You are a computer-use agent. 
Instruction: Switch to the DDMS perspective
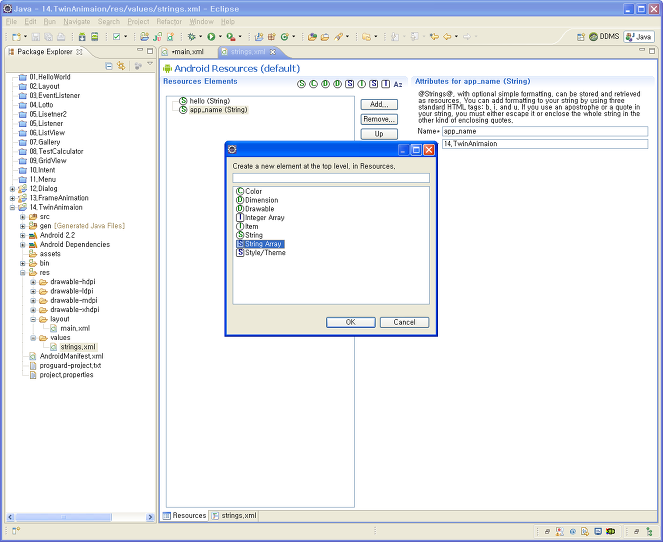click(x=604, y=37)
